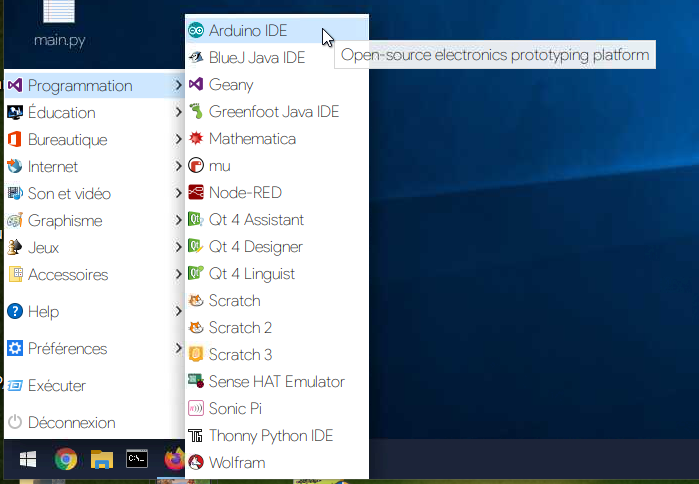
Task: Open BlueJ Java IDE entry
Action: [277, 57]
